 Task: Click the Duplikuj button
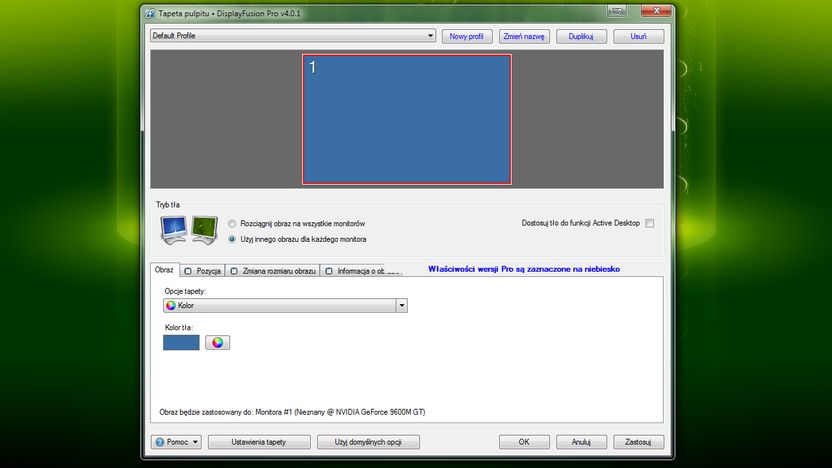pyautogui.click(x=581, y=36)
